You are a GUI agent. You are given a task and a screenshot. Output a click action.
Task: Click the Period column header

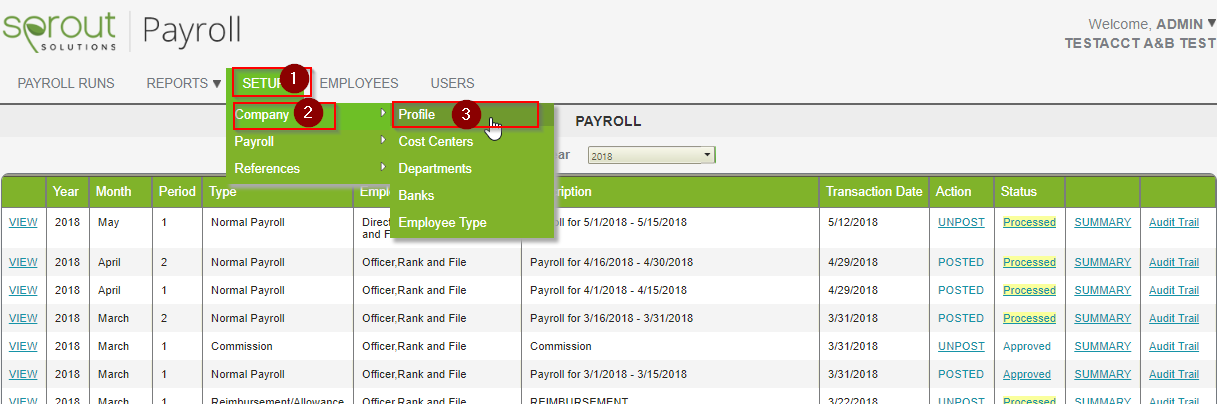pyautogui.click(x=177, y=191)
